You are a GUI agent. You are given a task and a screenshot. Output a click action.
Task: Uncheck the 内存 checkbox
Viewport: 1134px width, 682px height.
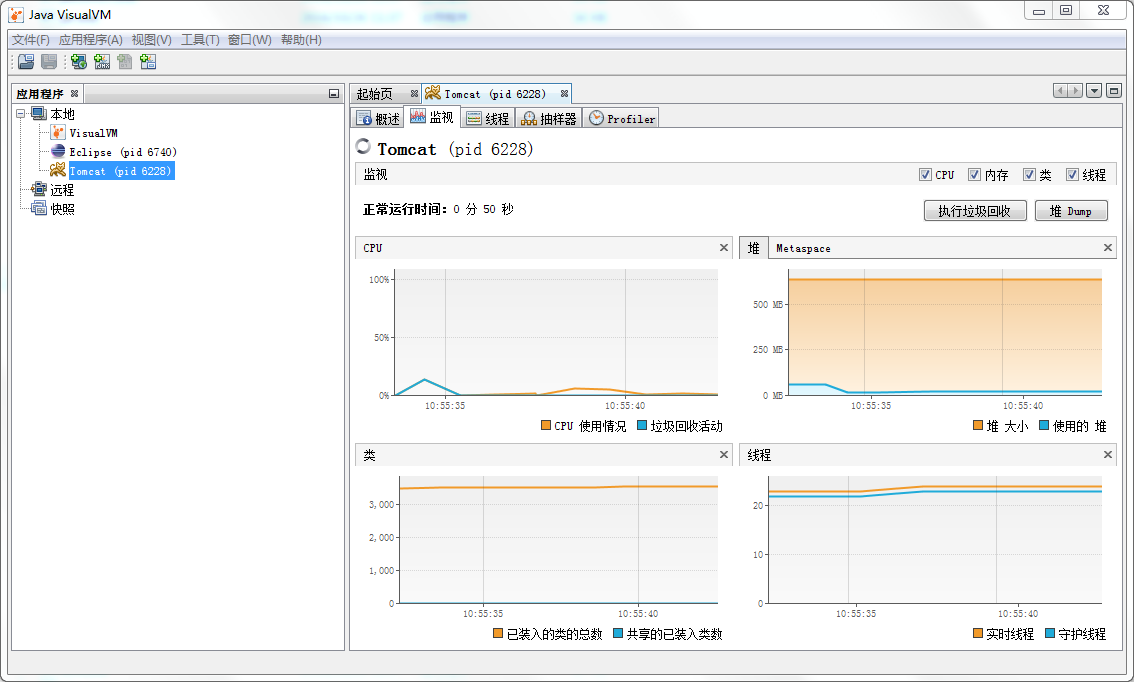[974, 174]
